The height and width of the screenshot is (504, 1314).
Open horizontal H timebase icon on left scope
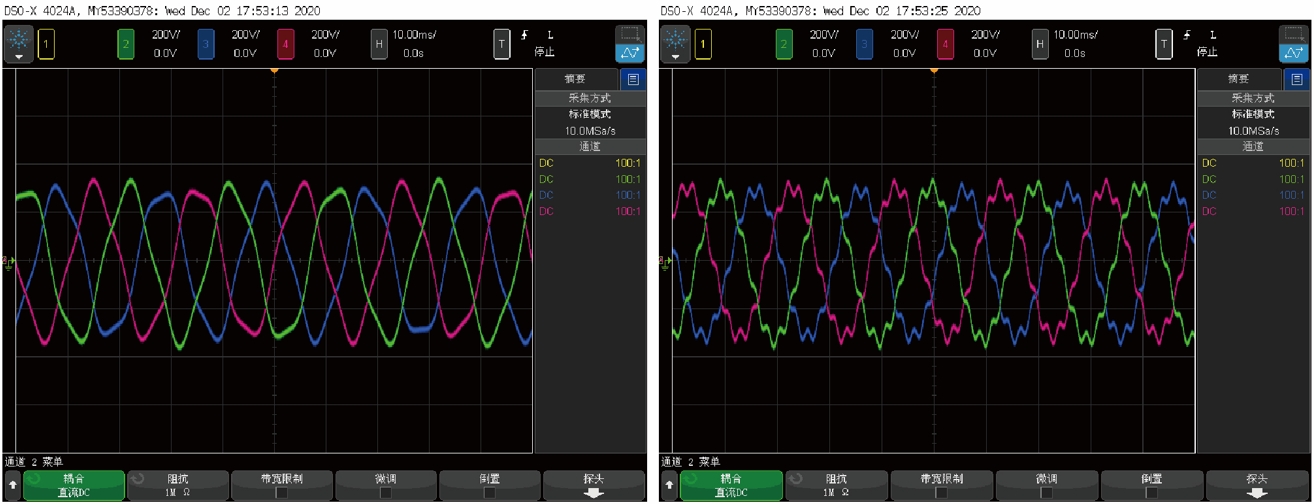379,44
